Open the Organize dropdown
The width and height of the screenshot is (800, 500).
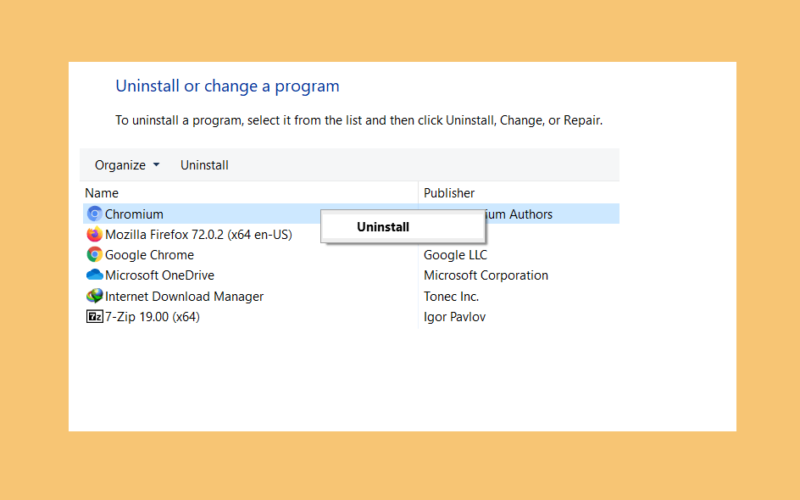(127, 165)
